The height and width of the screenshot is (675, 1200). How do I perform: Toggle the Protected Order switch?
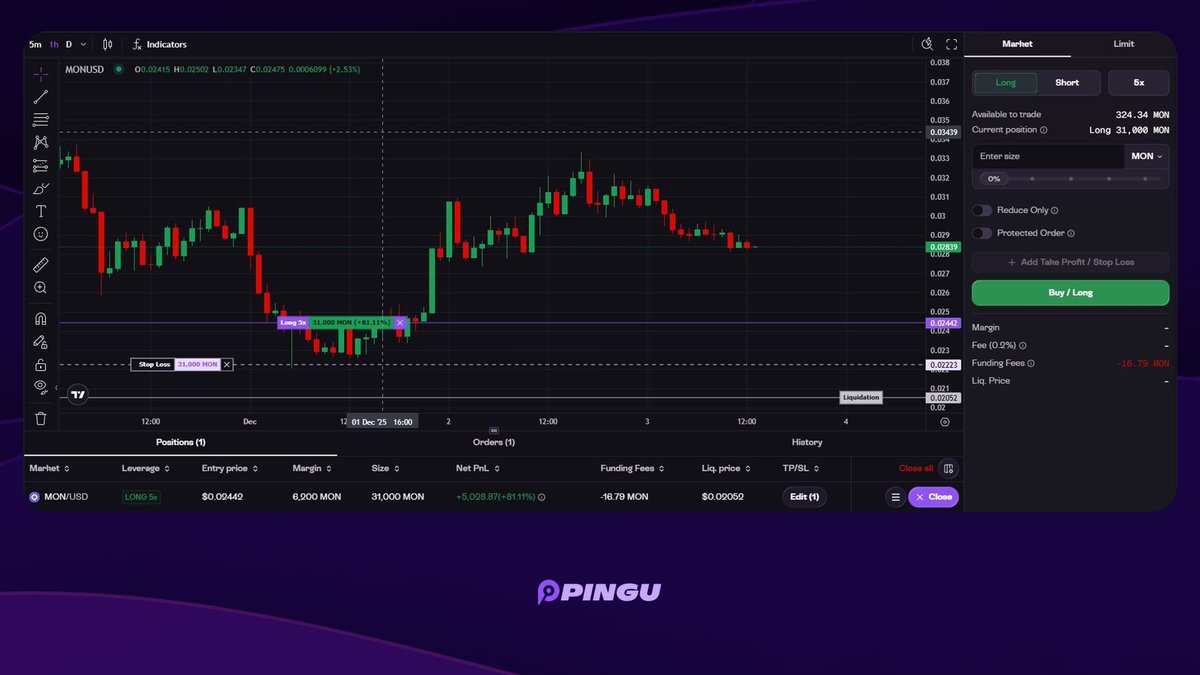pos(982,233)
